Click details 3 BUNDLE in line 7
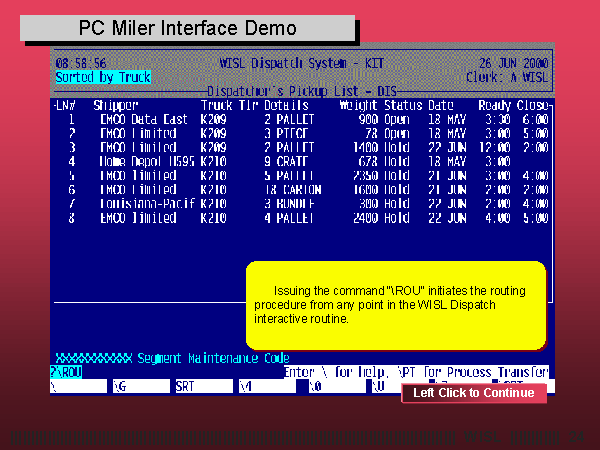Screen dimensions: 600x450 click(289, 204)
